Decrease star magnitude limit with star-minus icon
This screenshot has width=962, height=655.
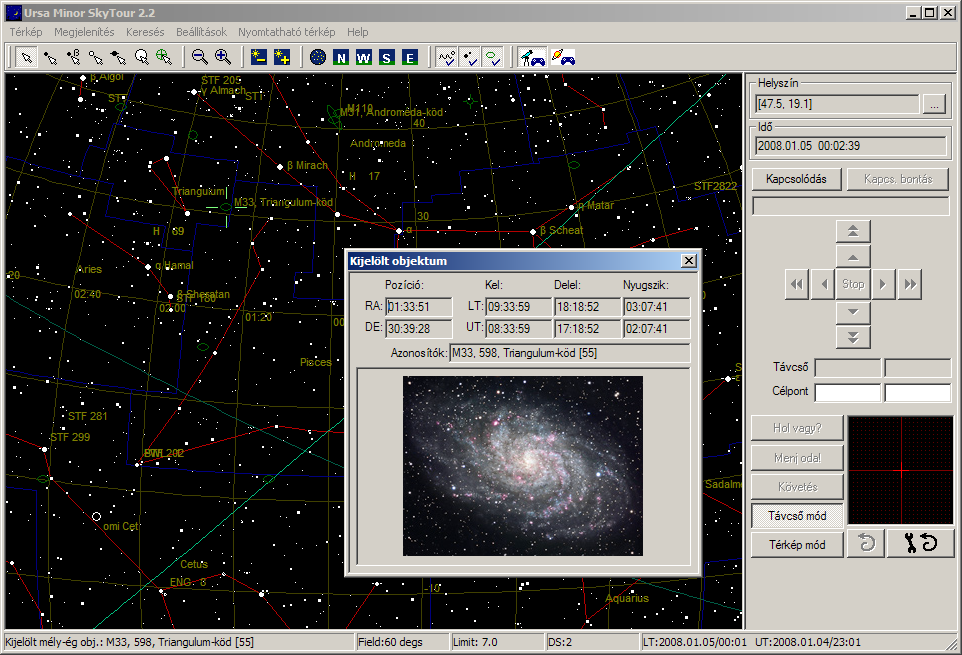259,57
